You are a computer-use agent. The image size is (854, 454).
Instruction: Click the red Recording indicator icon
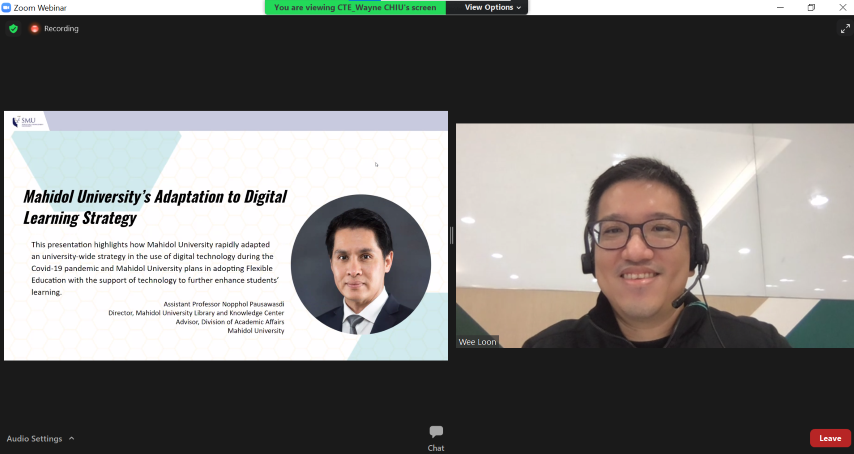point(34,29)
